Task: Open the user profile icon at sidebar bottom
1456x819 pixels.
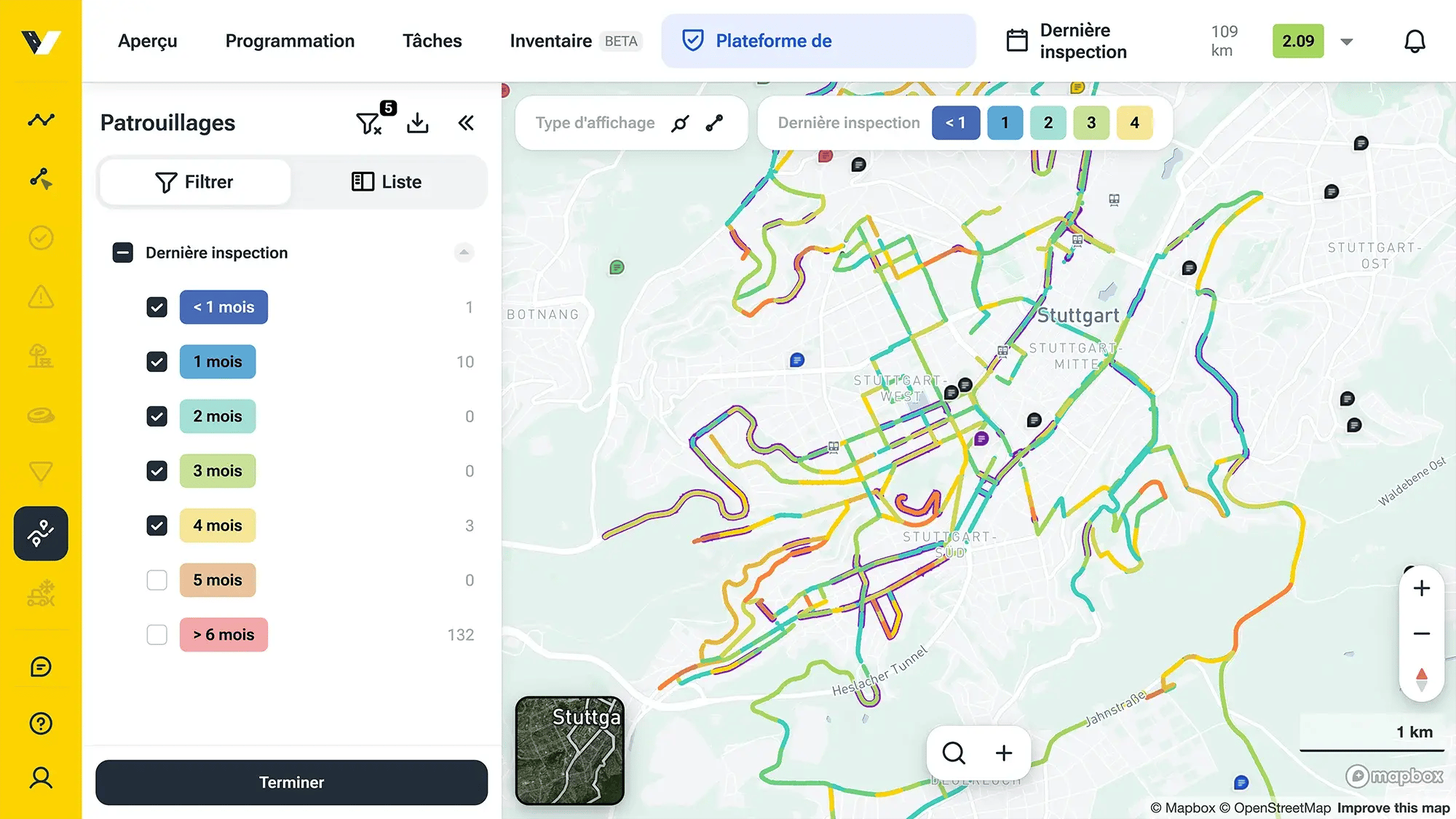Action: coord(41,778)
